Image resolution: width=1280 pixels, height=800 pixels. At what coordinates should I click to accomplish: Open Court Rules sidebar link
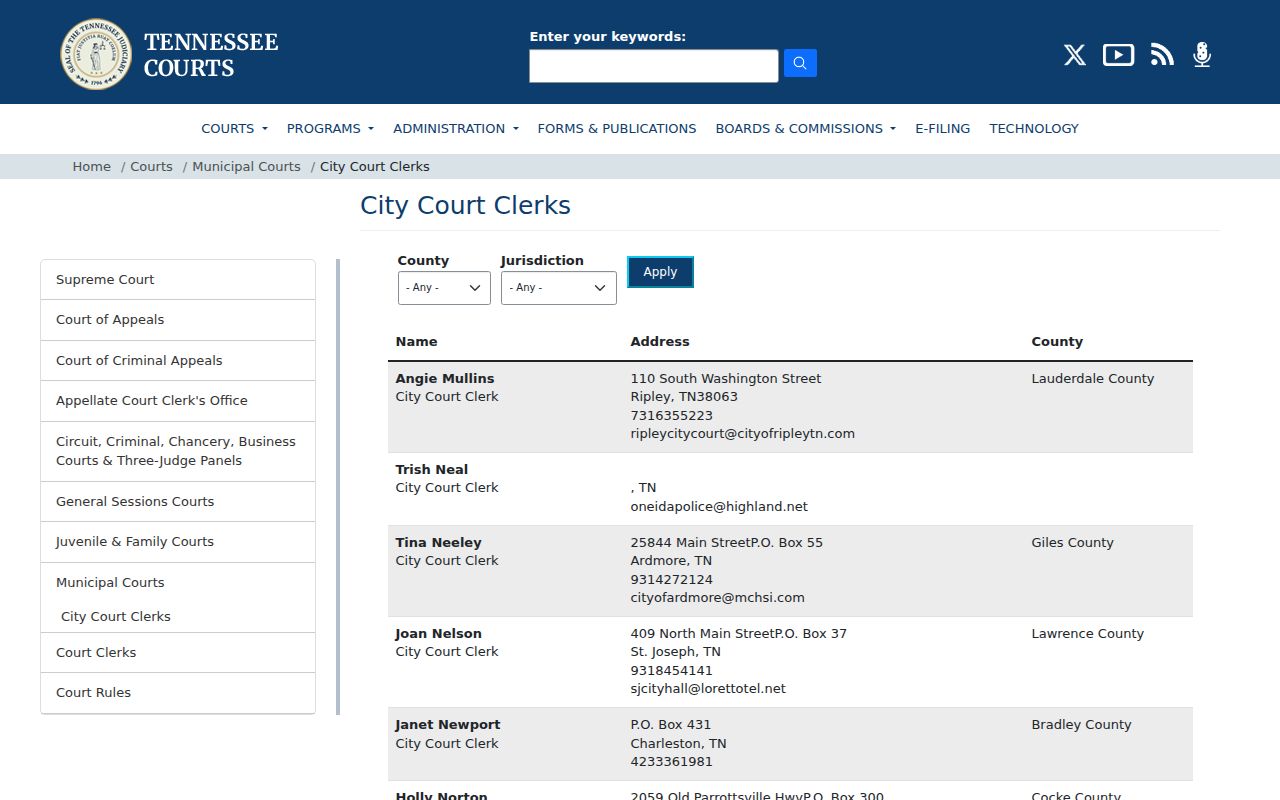coord(178,693)
